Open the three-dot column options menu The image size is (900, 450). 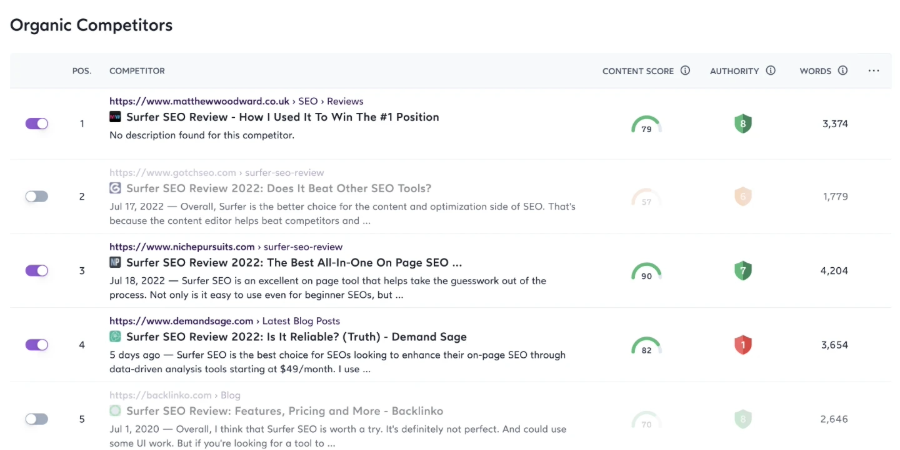(x=874, y=71)
